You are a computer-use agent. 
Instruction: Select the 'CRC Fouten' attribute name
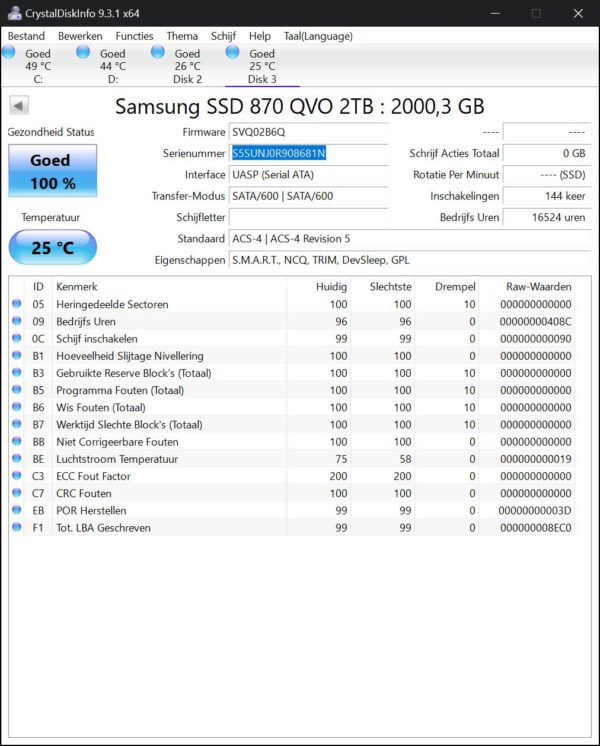click(x=84, y=493)
